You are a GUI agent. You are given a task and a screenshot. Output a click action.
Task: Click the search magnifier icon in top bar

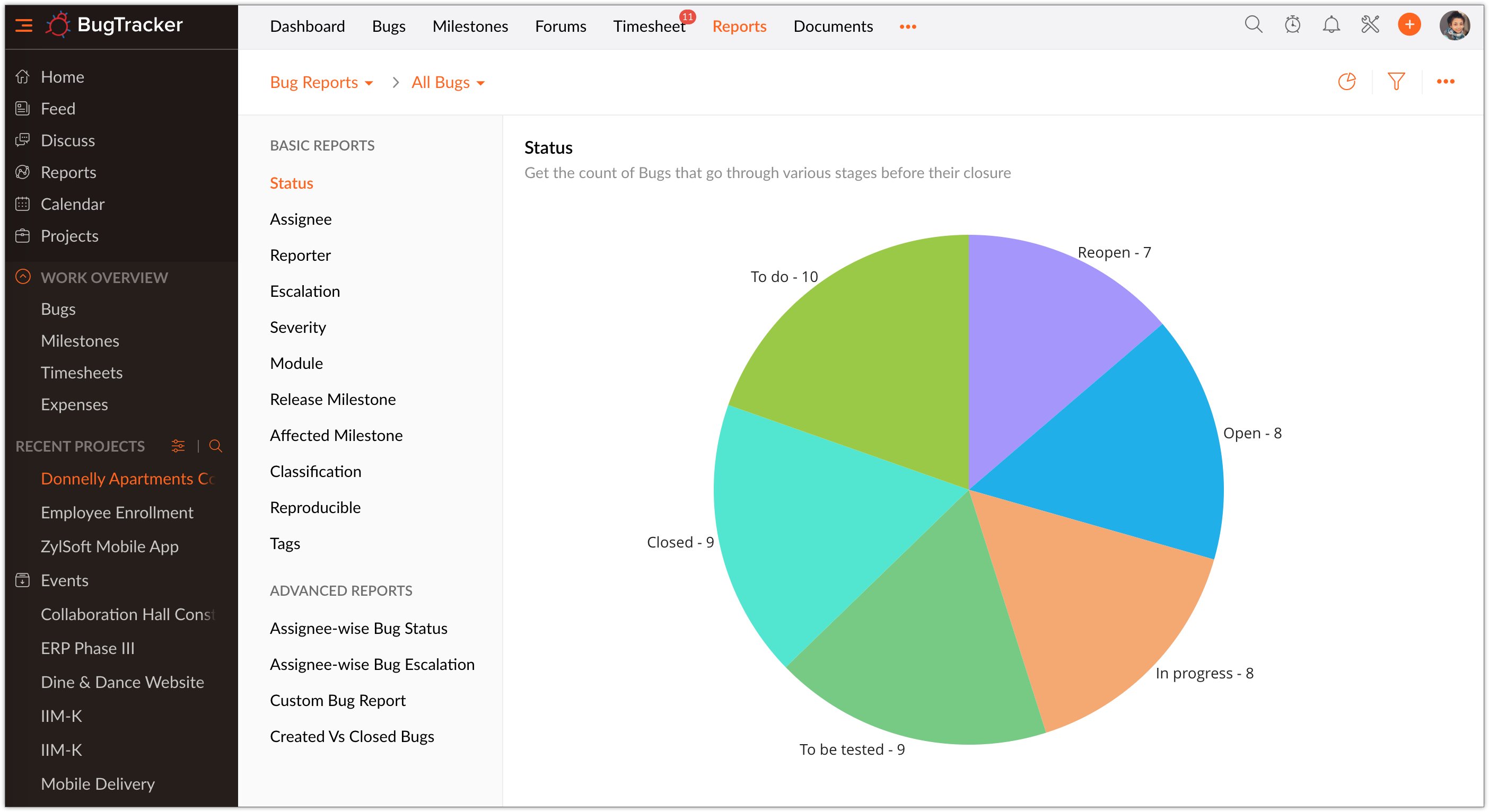1253,25
